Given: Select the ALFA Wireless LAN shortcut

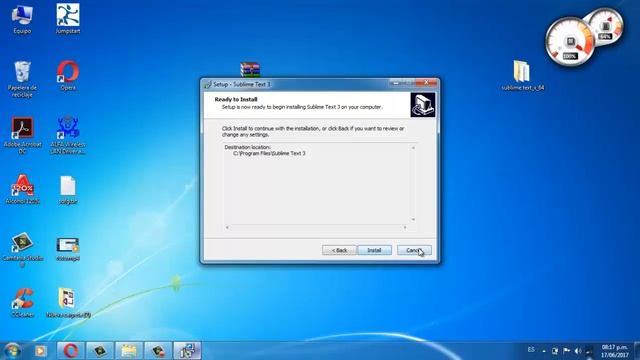Looking at the screenshot, I should 68,136.
